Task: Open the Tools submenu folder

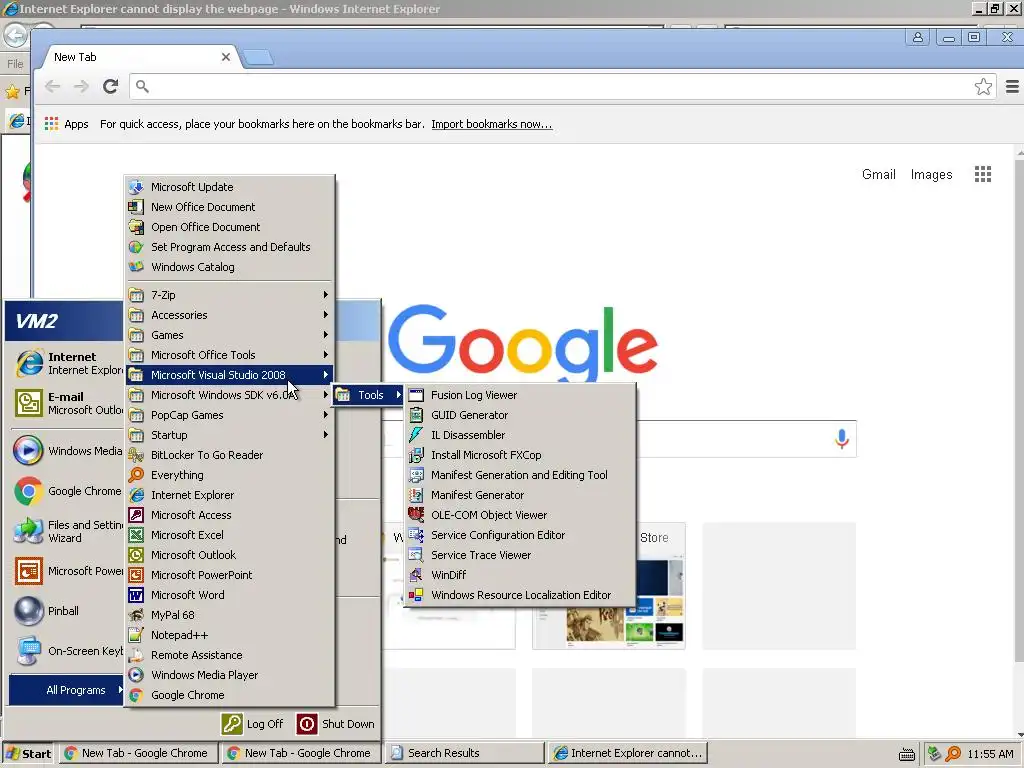Action: click(368, 395)
